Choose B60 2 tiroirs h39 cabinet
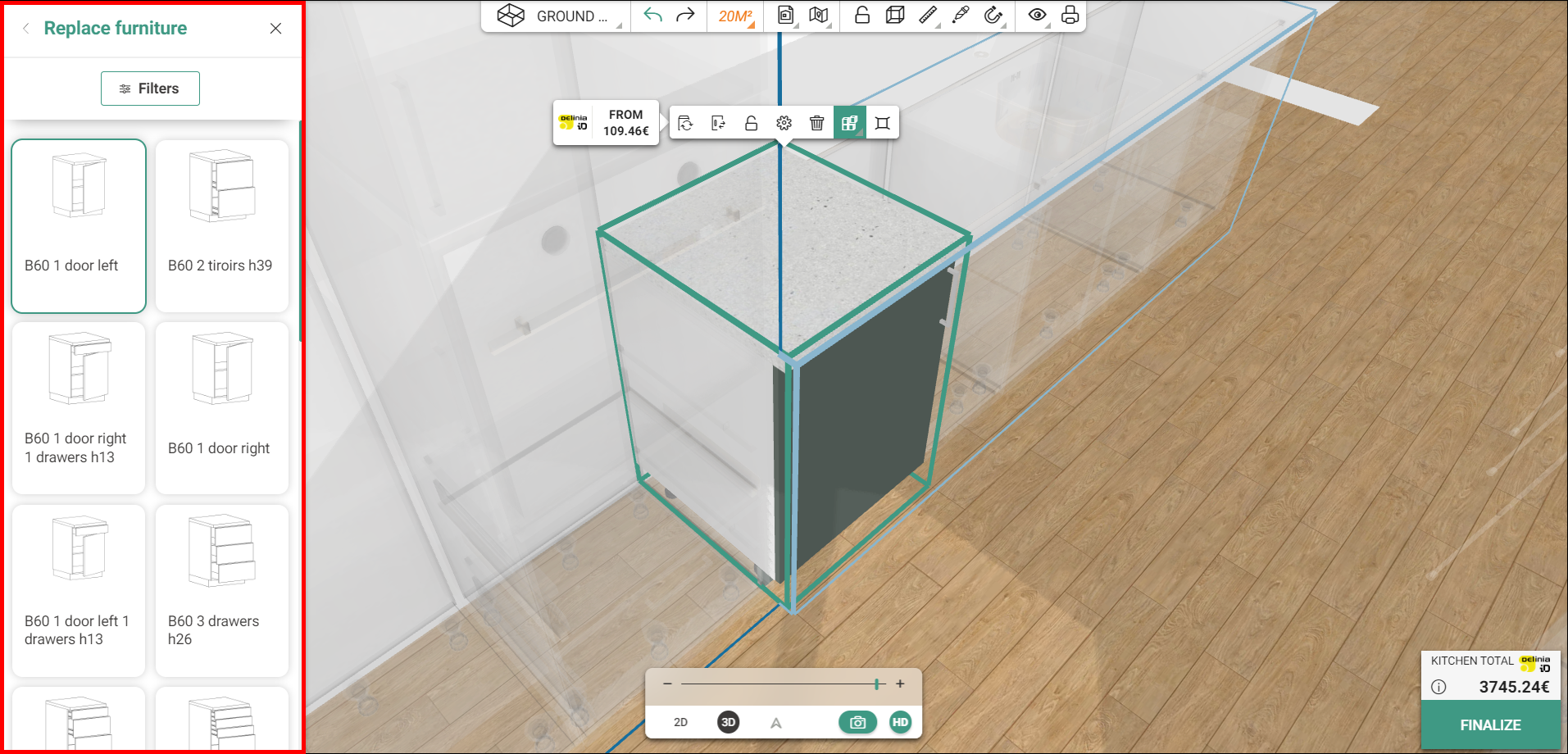 point(222,226)
